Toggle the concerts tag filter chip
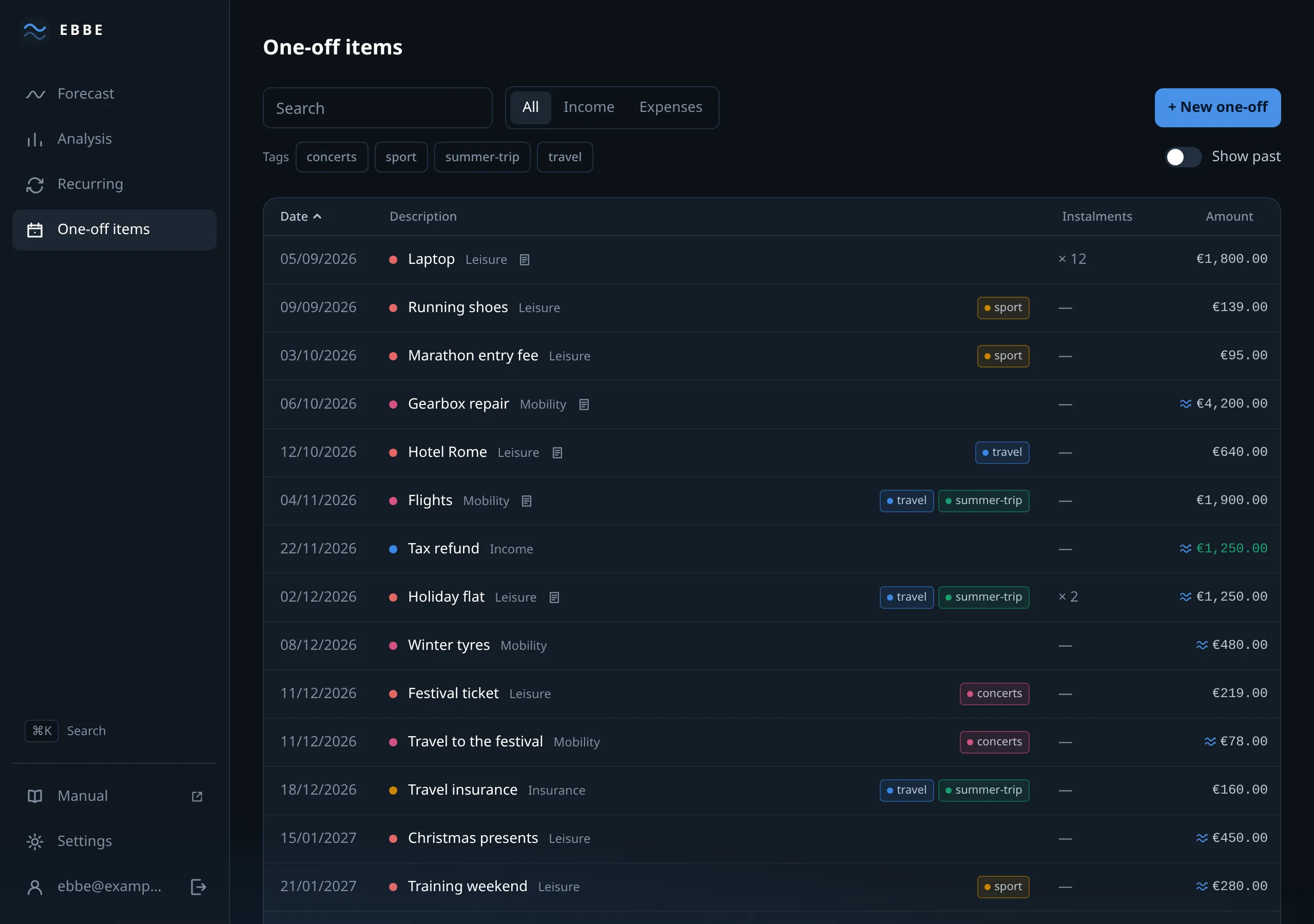 (x=332, y=157)
